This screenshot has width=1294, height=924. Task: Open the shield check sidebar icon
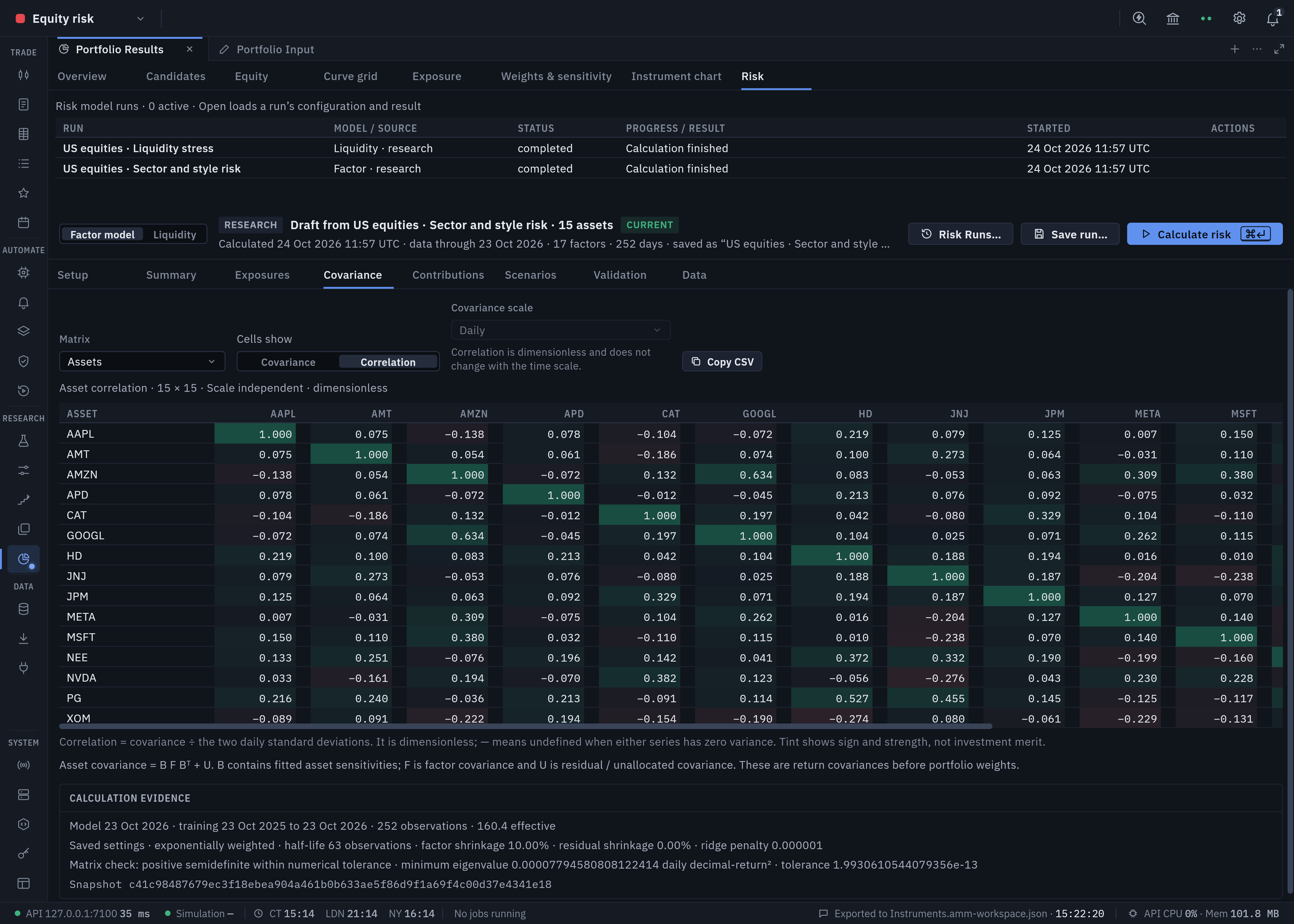tap(23, 361)
